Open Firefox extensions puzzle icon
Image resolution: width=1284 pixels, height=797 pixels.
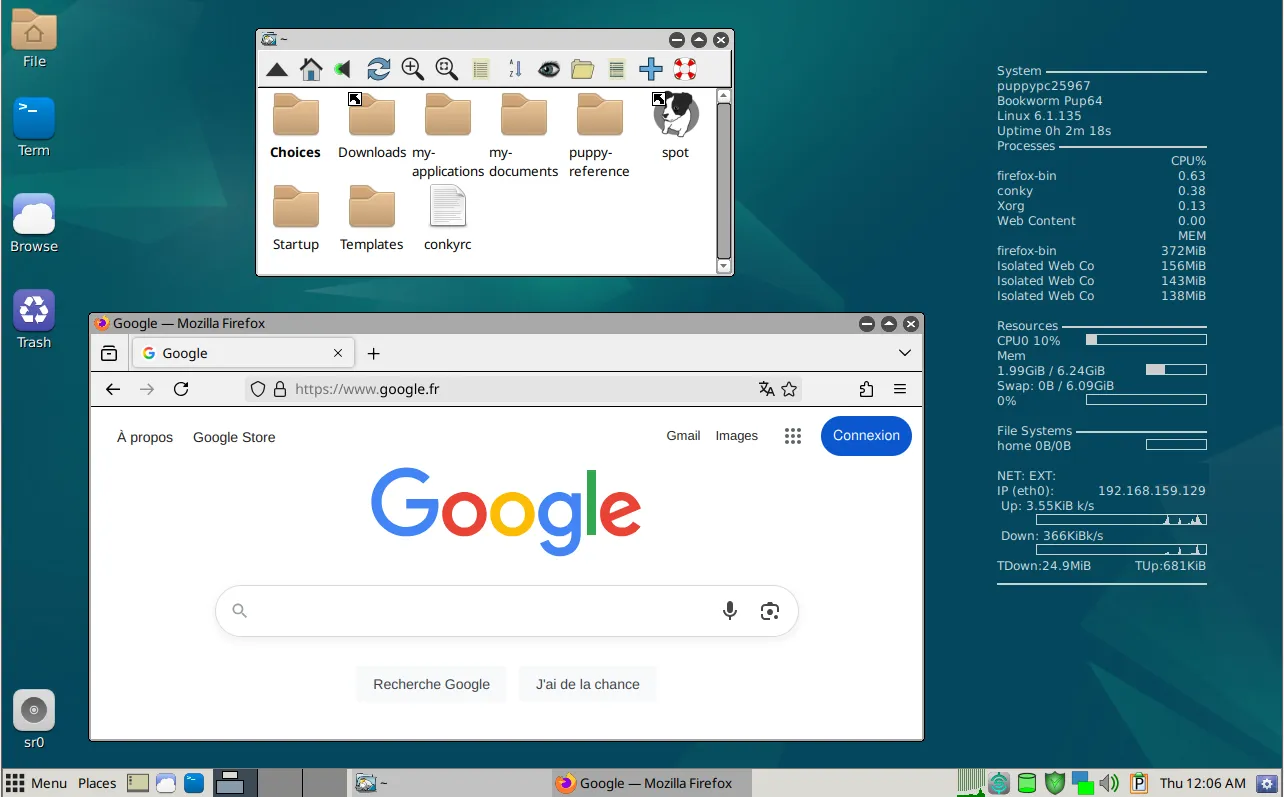tap(866, 389)
